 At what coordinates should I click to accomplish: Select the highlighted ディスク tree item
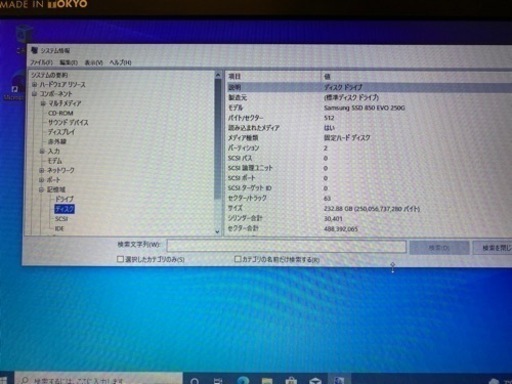point(64,209)
